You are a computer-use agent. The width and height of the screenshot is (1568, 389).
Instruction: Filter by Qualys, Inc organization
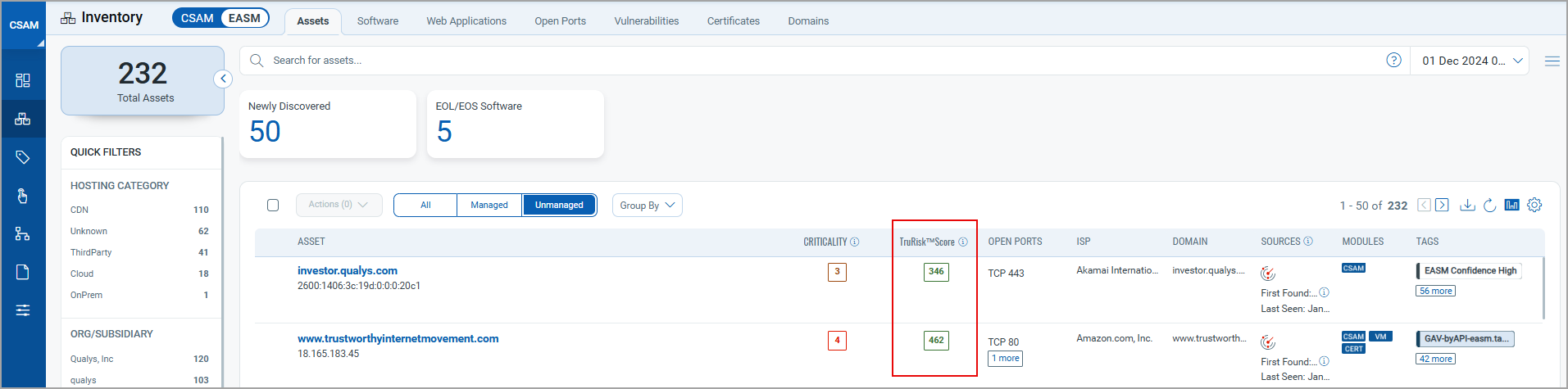coord(139,359)
